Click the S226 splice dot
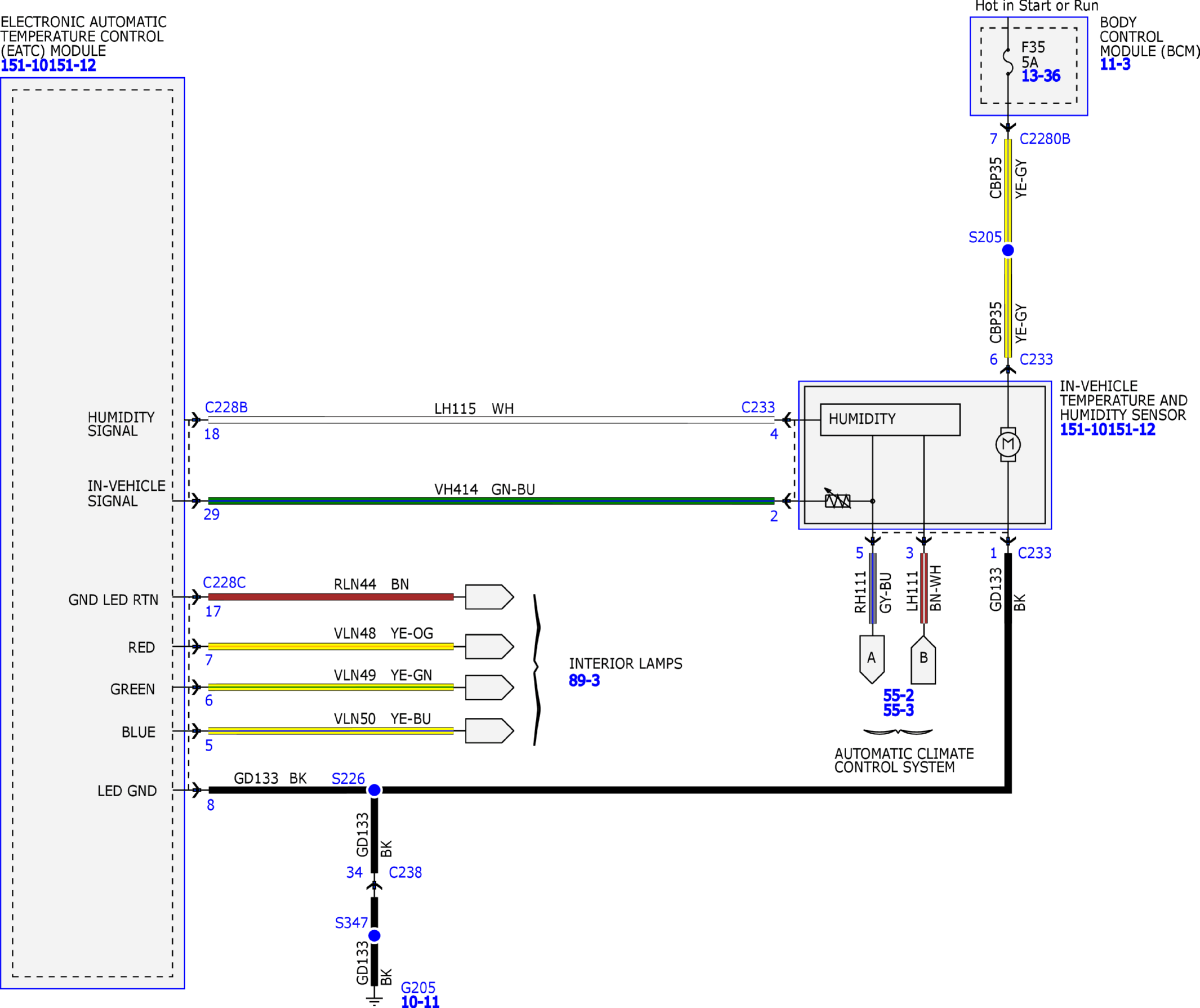 (x=374, y=790)
